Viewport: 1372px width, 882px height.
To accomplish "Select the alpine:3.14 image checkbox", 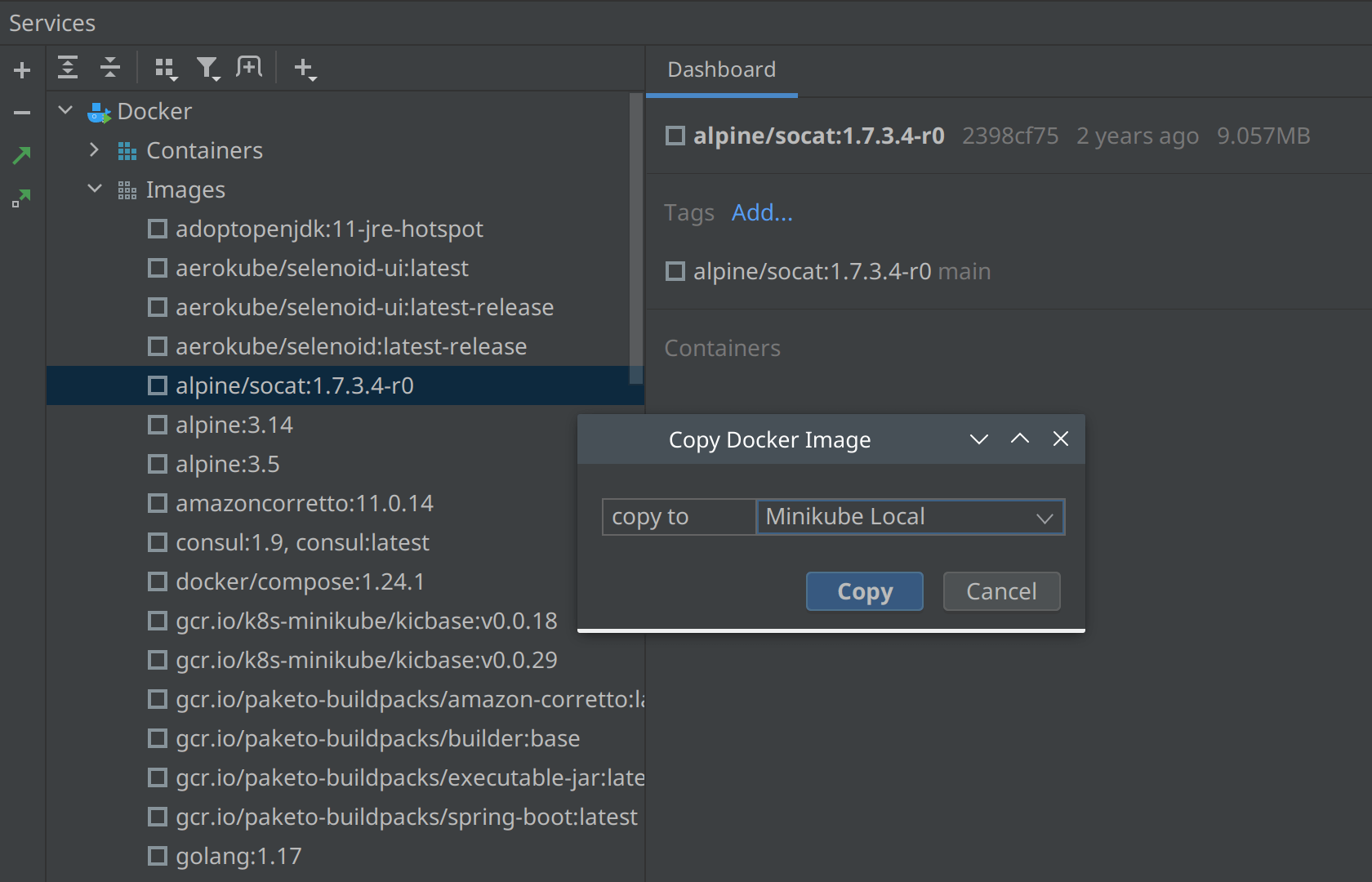I will click(x=158, y=425).
